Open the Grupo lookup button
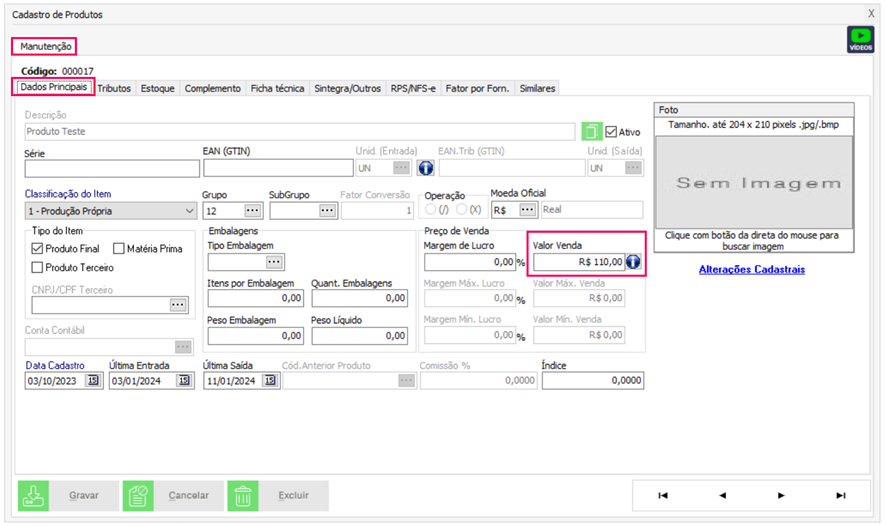The height and width of the screenshot is (526, 886). 252,211
